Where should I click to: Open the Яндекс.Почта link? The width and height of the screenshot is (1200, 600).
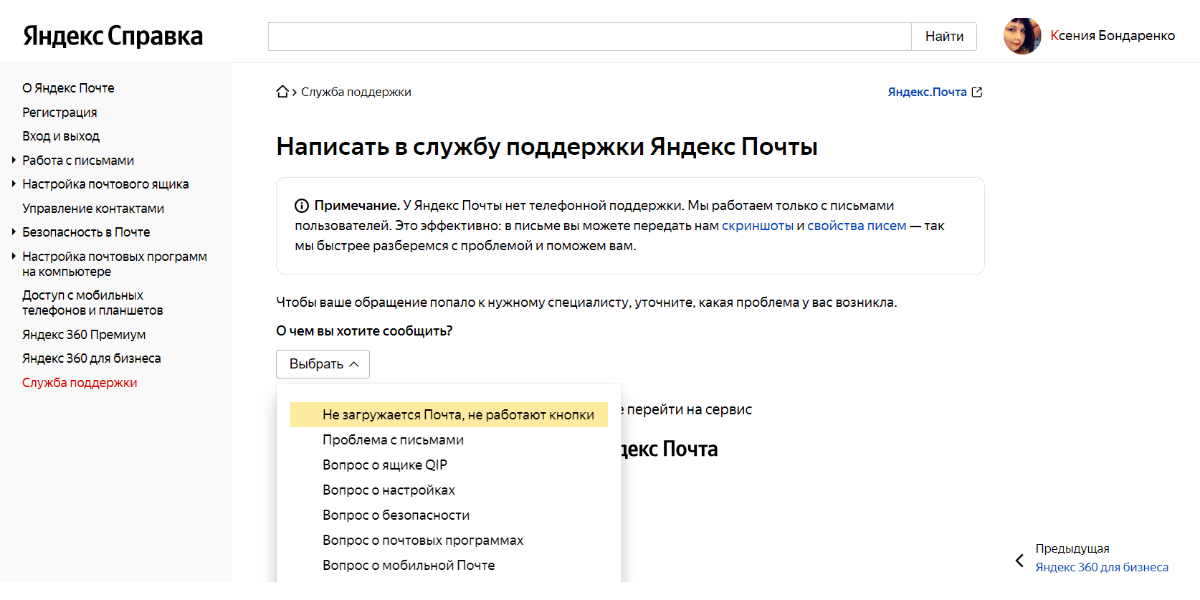click(927, 92)
